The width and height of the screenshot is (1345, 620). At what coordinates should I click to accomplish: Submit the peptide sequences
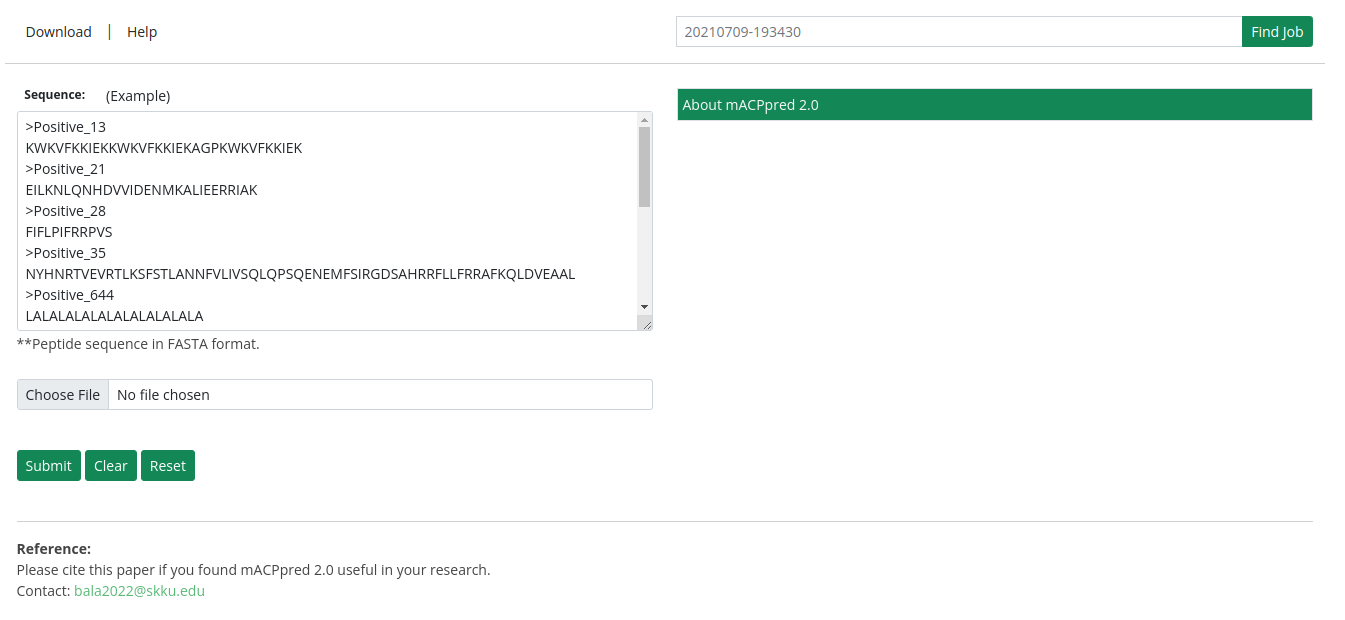pyautogui.click(x=48, y=466)
